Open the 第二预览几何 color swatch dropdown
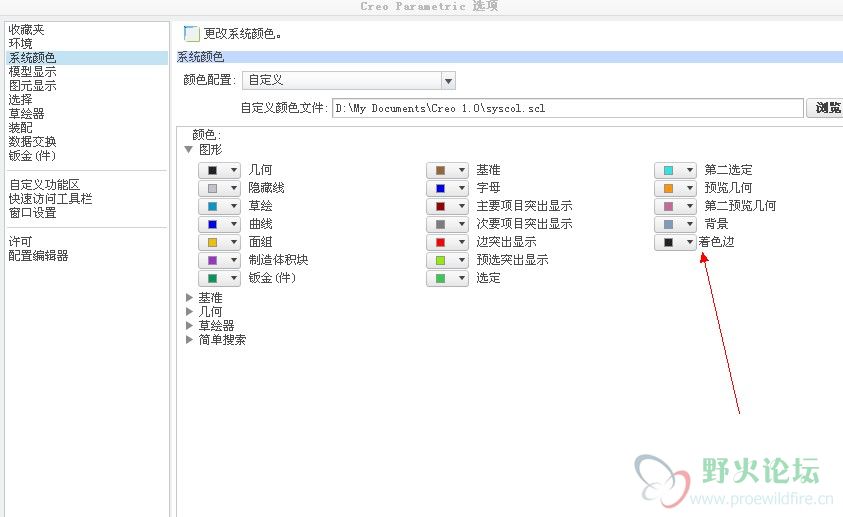Image resolution: width=843 pixels, height=517 pixels. (675, 206)
